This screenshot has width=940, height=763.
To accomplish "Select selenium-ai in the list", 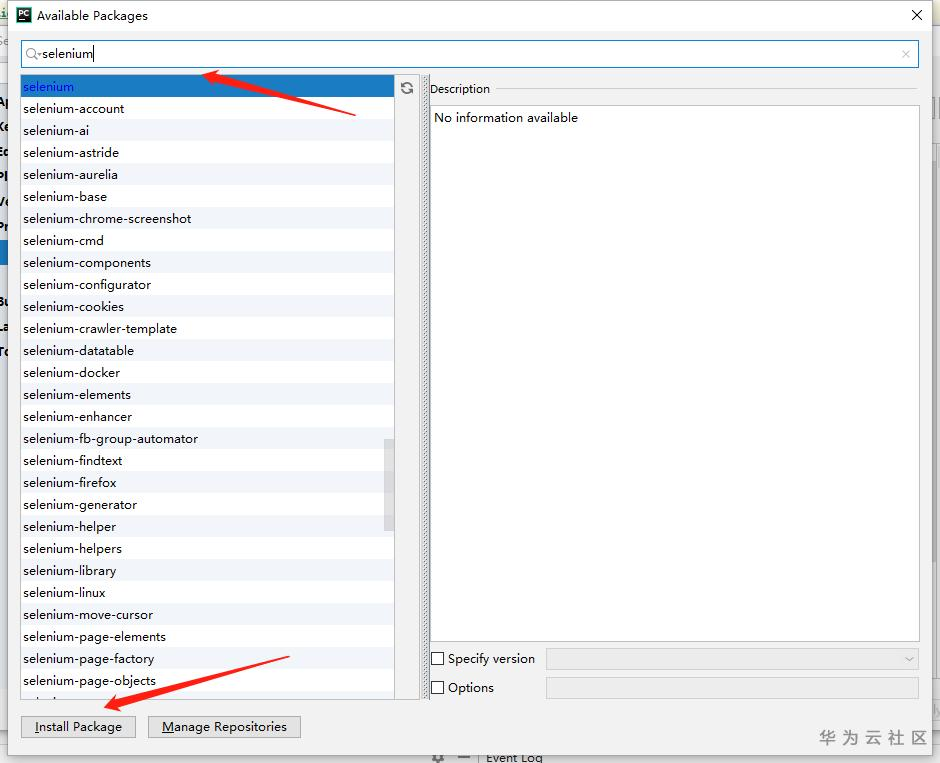I will click(207, 131).
